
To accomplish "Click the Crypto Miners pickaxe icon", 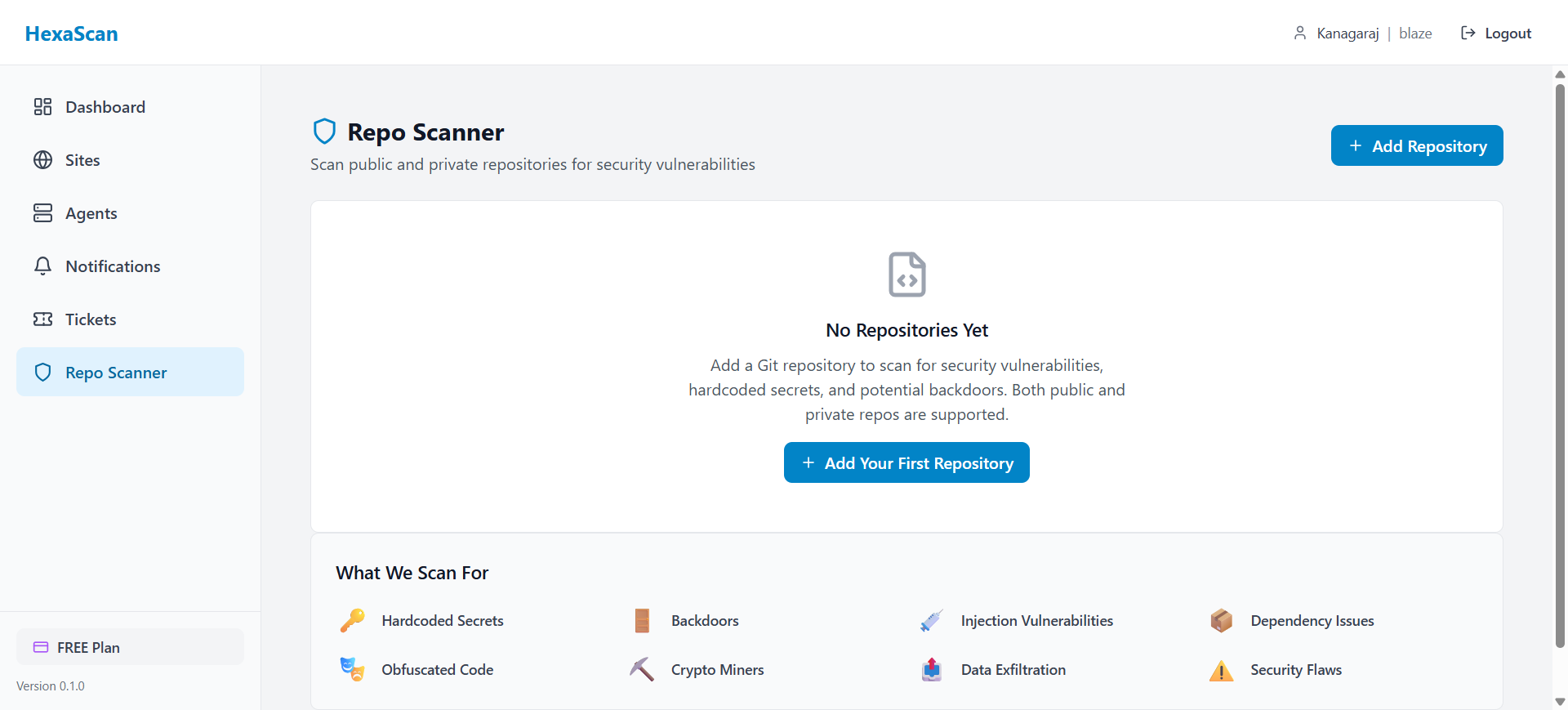I will [642, 670].
